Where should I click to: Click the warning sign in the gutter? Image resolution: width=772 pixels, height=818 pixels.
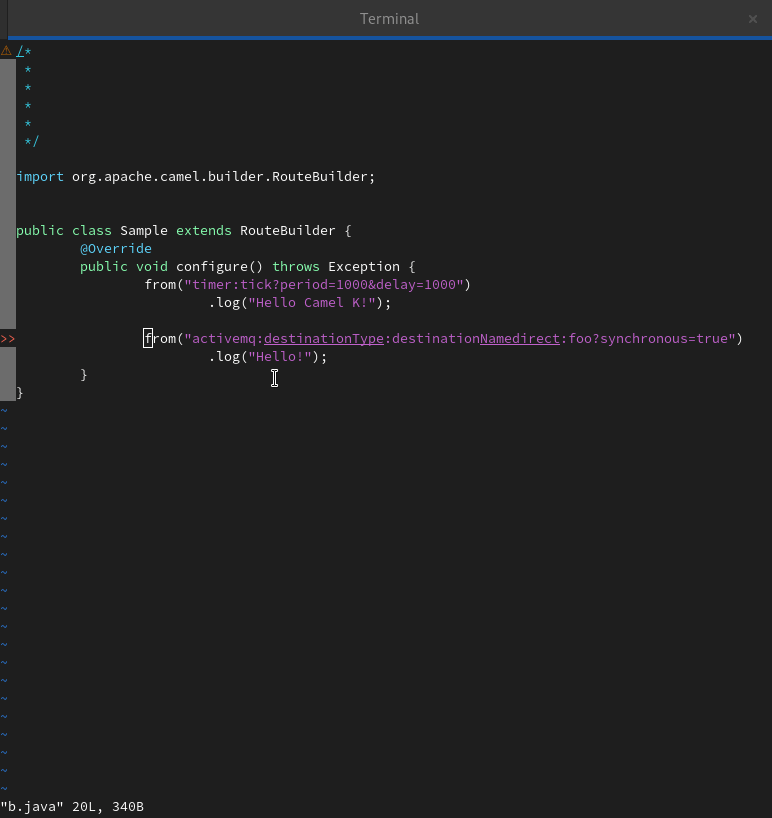click(6, 50)
